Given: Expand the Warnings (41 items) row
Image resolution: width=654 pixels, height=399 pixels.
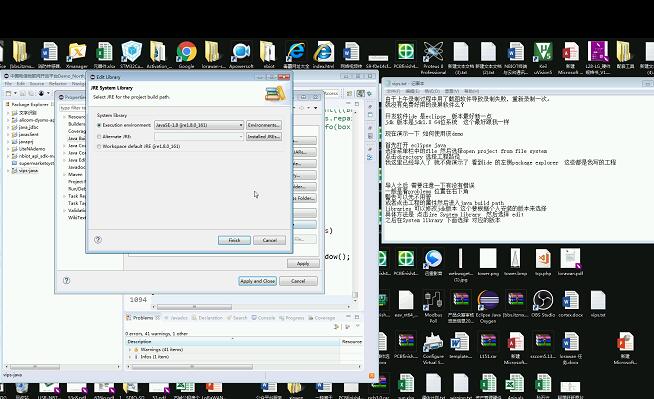Looking at the screenshot, I should 130,349.
